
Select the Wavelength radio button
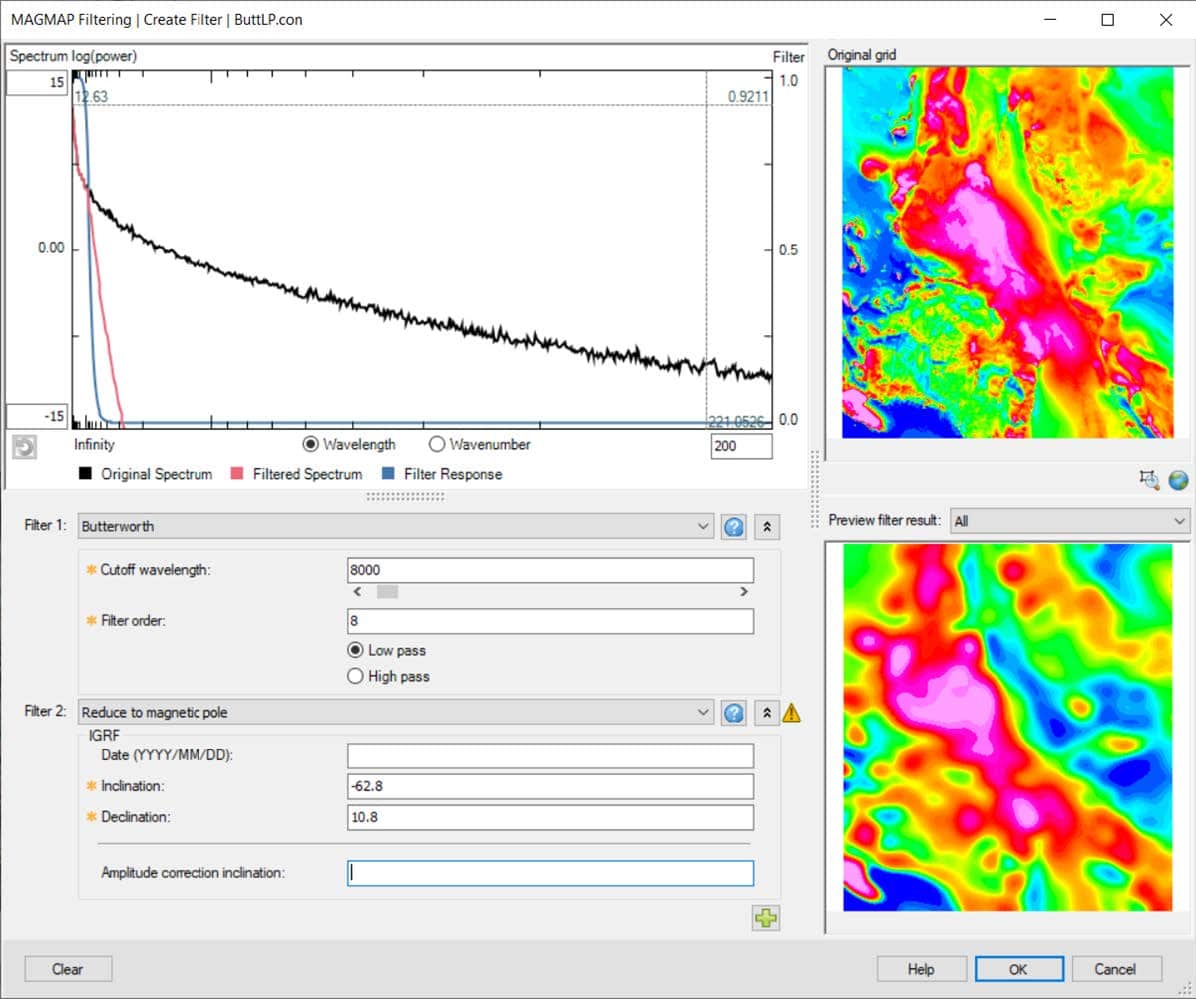[x=310, y=444]
